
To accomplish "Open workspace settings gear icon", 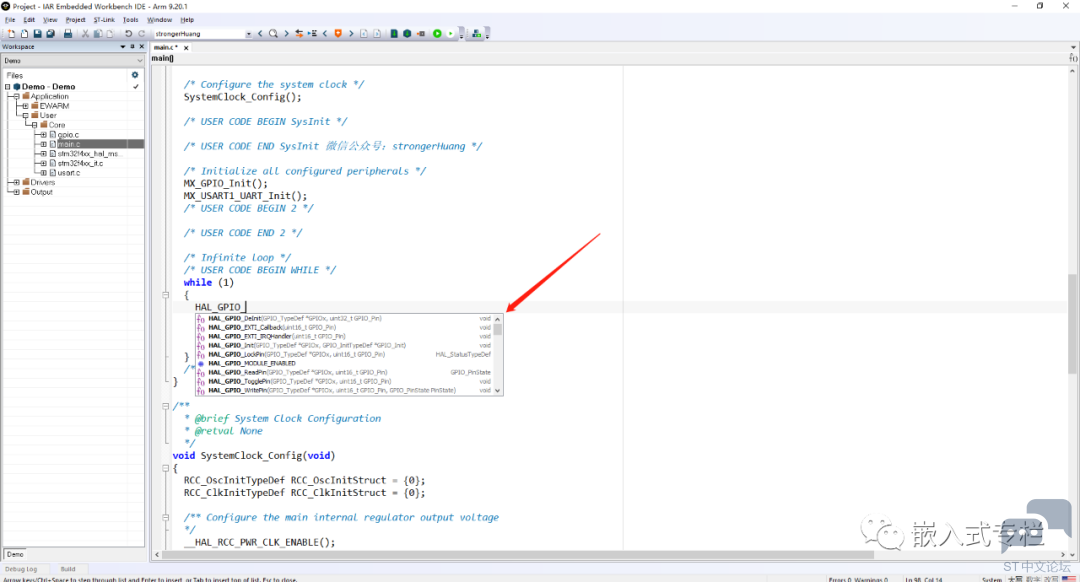I will click(x=135, y=75).
